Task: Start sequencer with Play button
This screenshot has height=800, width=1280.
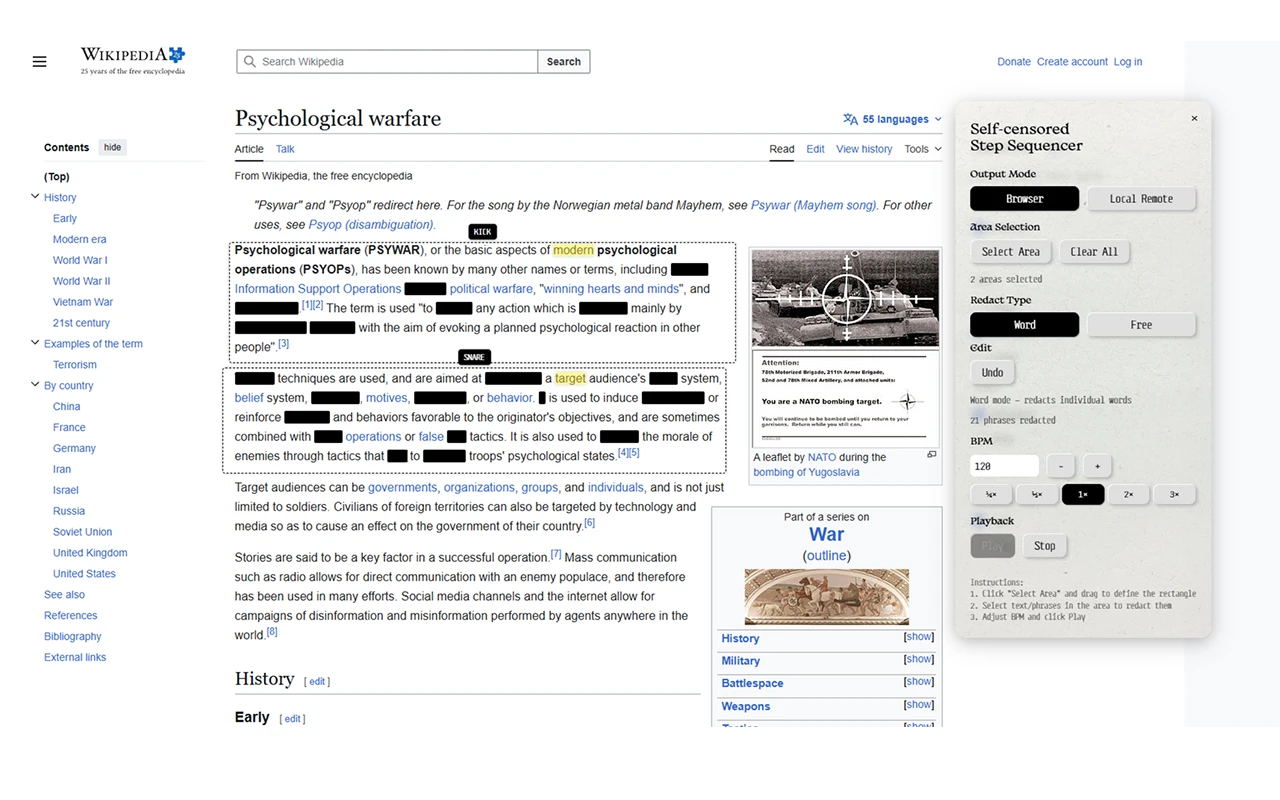Action: (992, 546)
